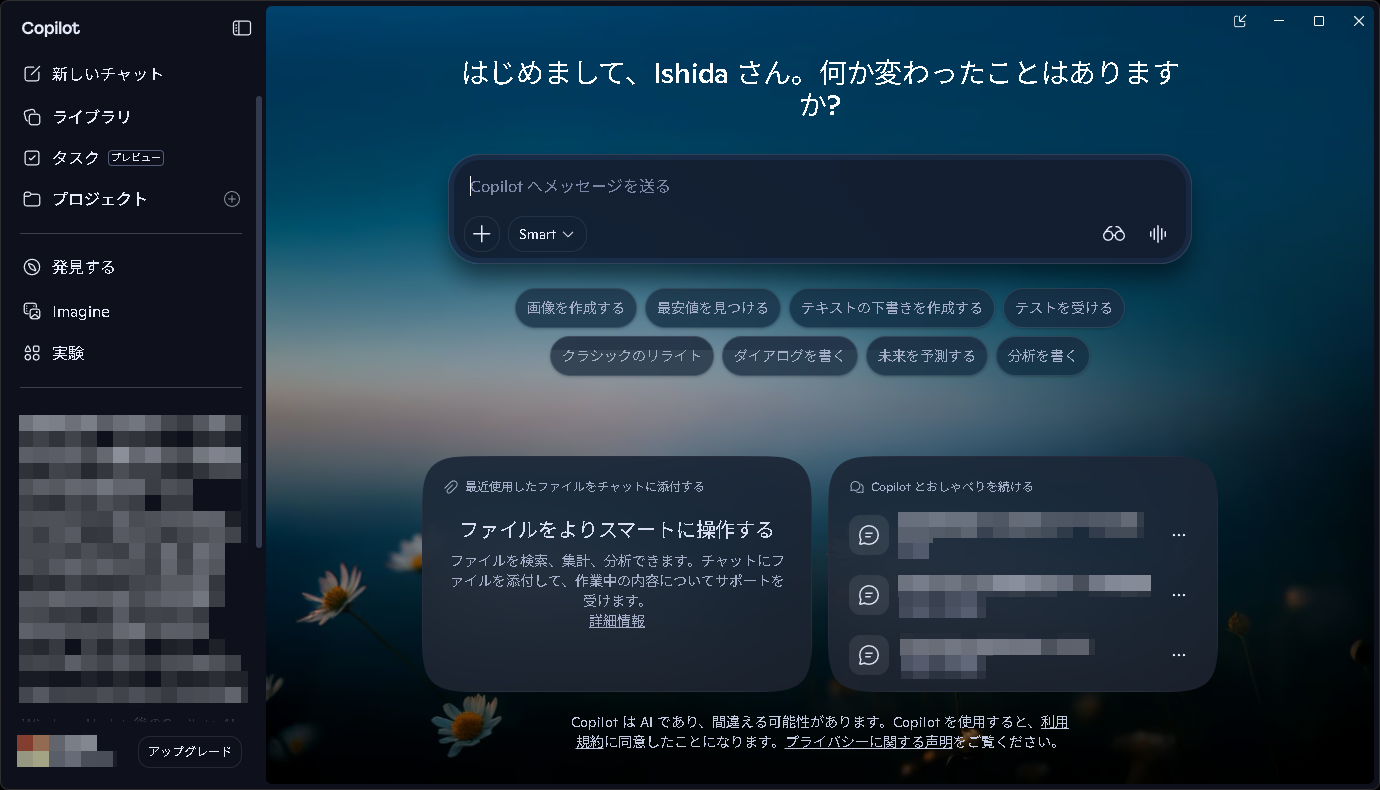Open more options for third conversation
The height and width of the screenshot is (790, 1380).
pyautogui.click(x=1178, y=655)
